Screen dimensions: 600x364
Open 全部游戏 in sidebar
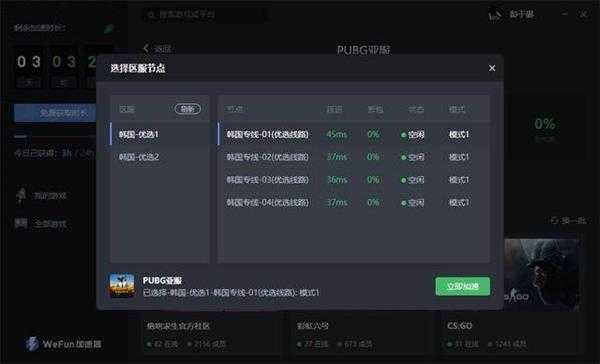coord(41,224)
